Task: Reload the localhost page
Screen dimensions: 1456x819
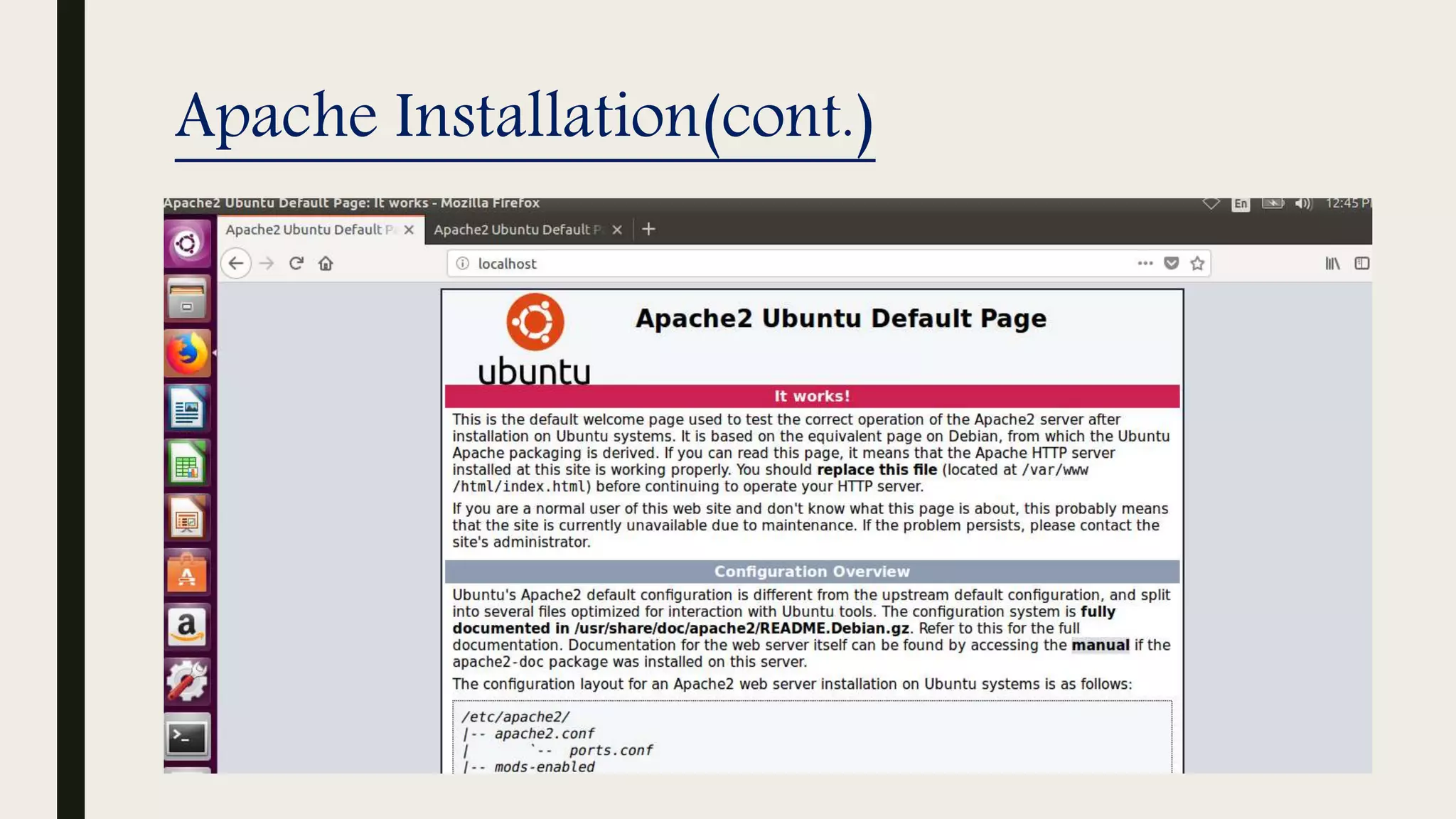Action: [x=296, y=264]
